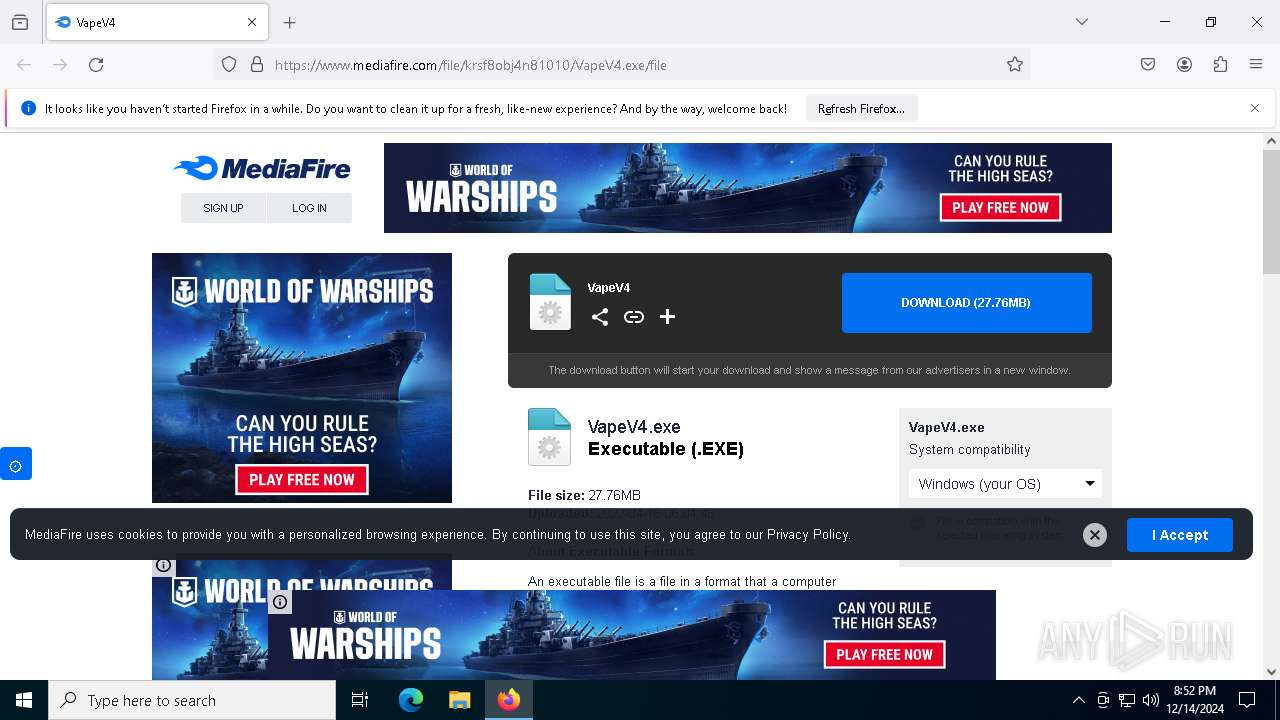1280x720 pixels.
Task: Close the cookie banner with X
Action: pyautogui.click(x=1095, y=535)
